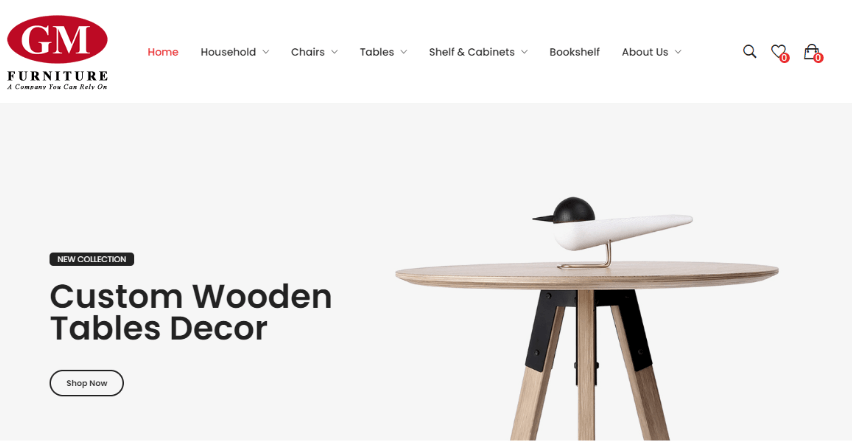This screenshot has width=852, height=443.
Task: Select the Household menu label
Action: point(228,52)
